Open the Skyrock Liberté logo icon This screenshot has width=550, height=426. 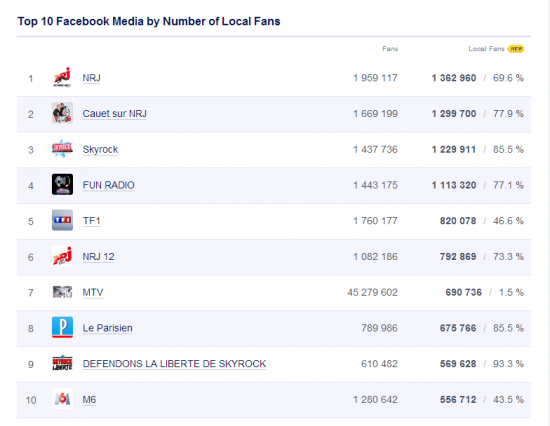pos(62,363)
